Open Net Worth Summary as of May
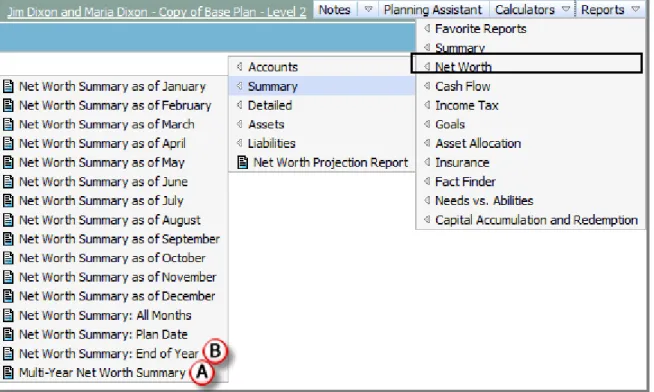The height and width of the screenshot is (392, 654). [x=102, y=163]
